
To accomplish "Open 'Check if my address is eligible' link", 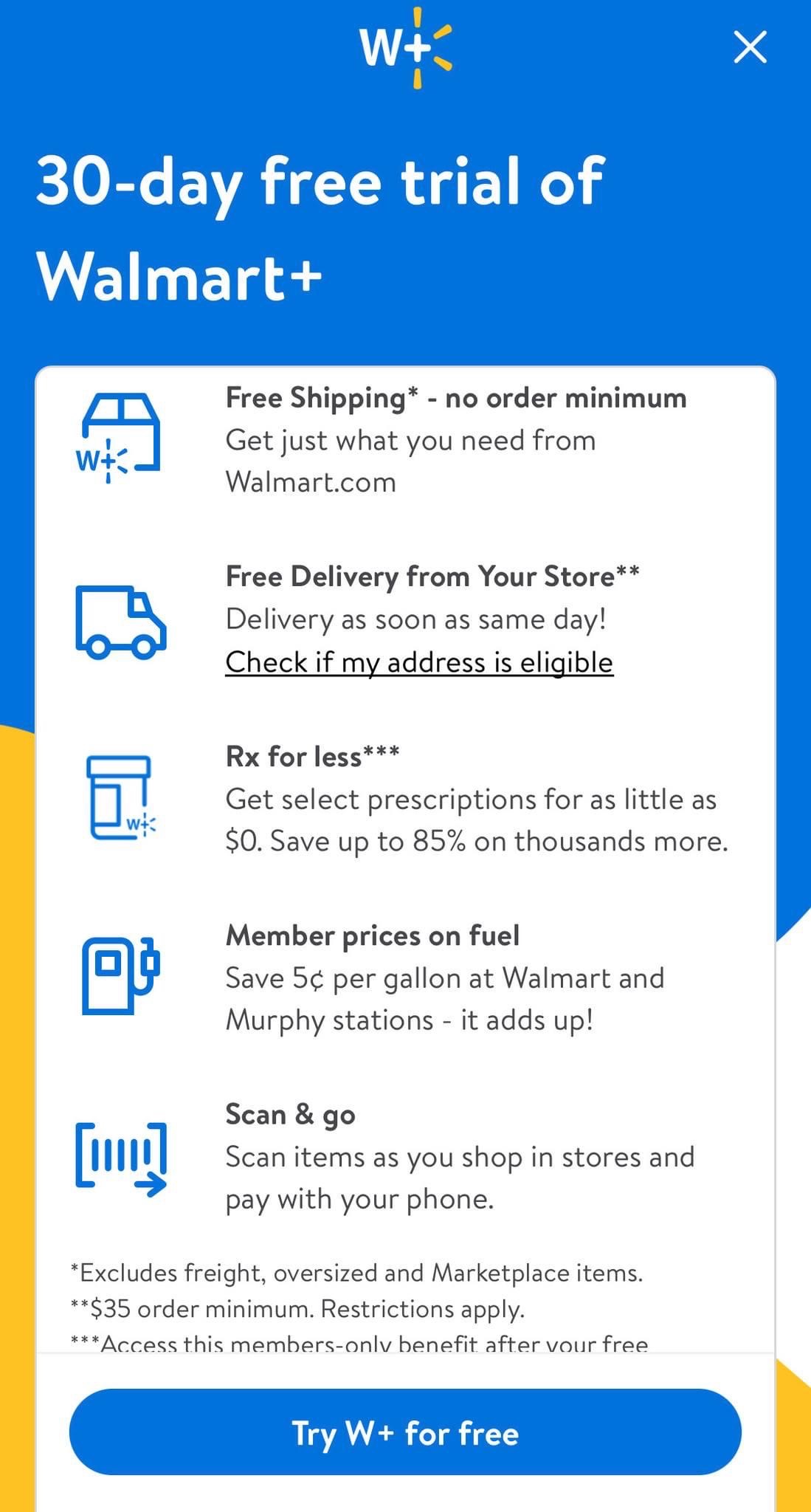I will (x=419, y=662).
